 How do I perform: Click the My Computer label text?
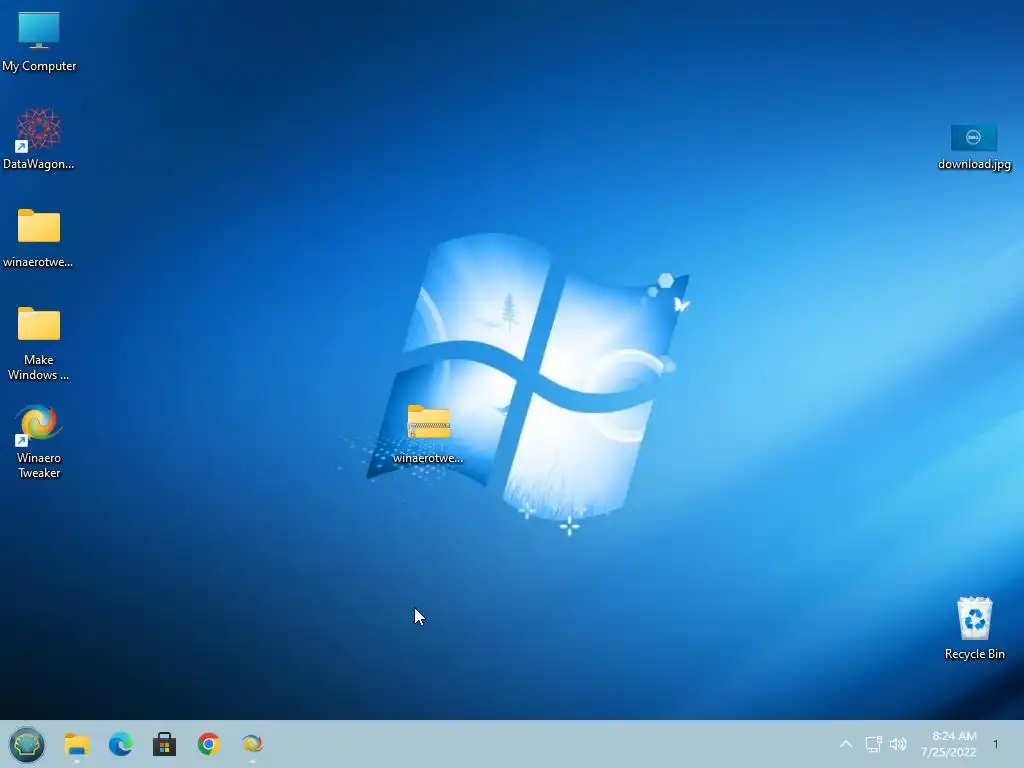pos(39,66)
